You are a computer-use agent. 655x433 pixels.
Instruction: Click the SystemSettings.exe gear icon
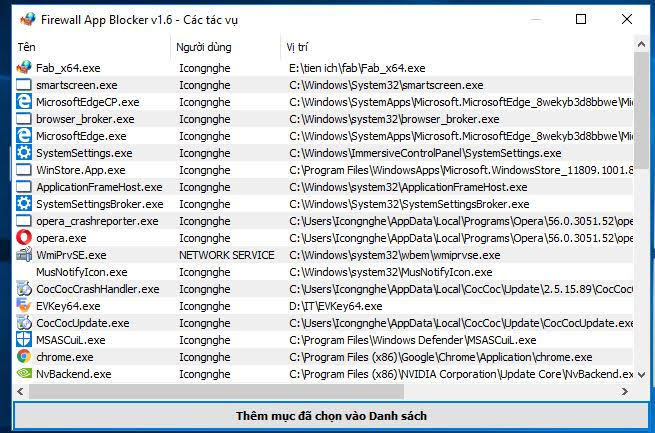[24, 153]
